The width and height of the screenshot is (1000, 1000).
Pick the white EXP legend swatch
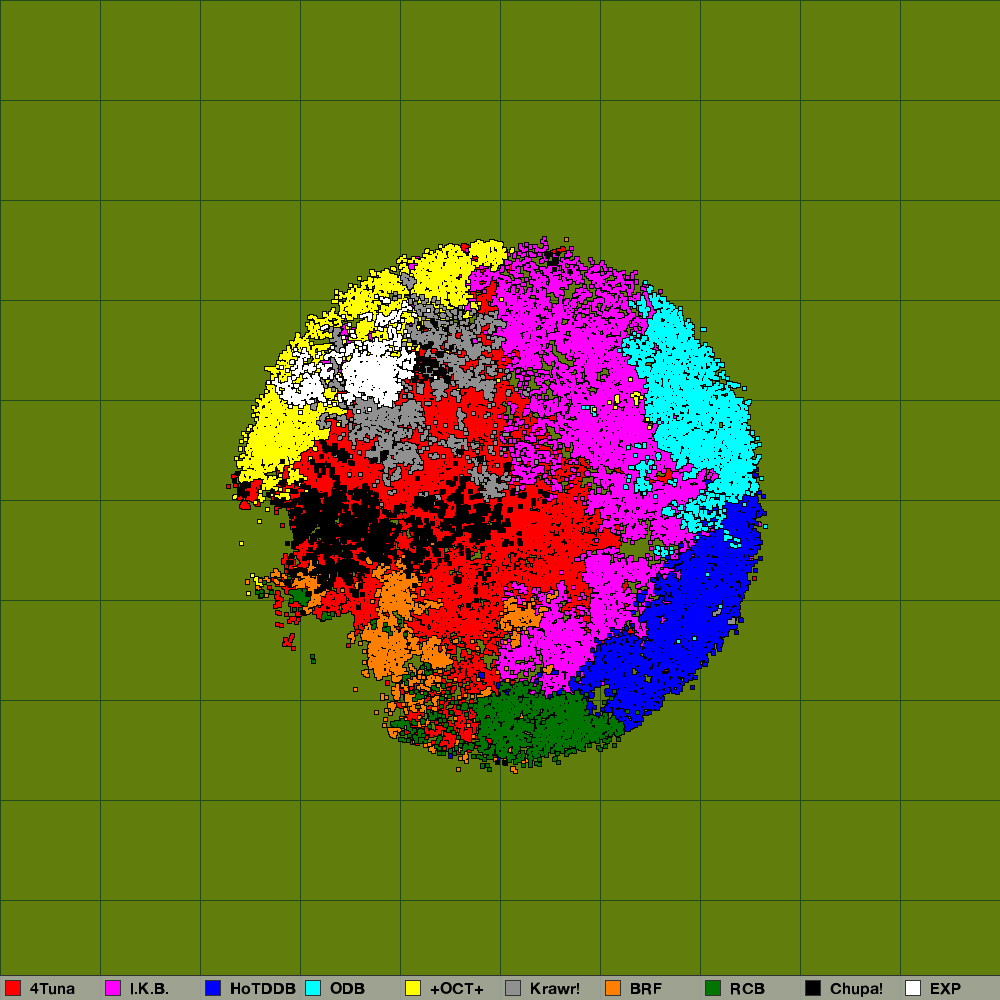point(913,988)
